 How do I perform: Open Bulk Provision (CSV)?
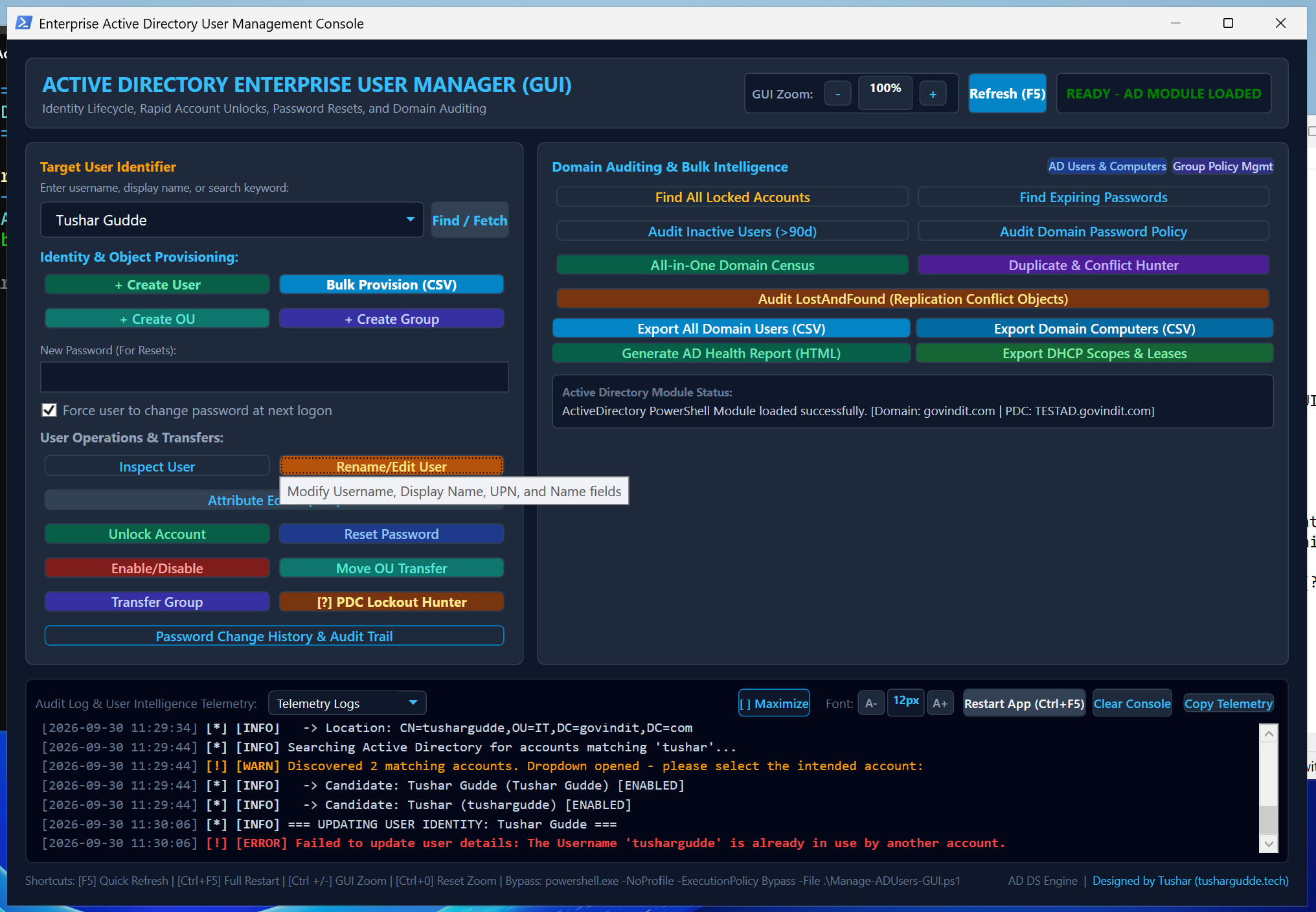(x=391, y=284)
